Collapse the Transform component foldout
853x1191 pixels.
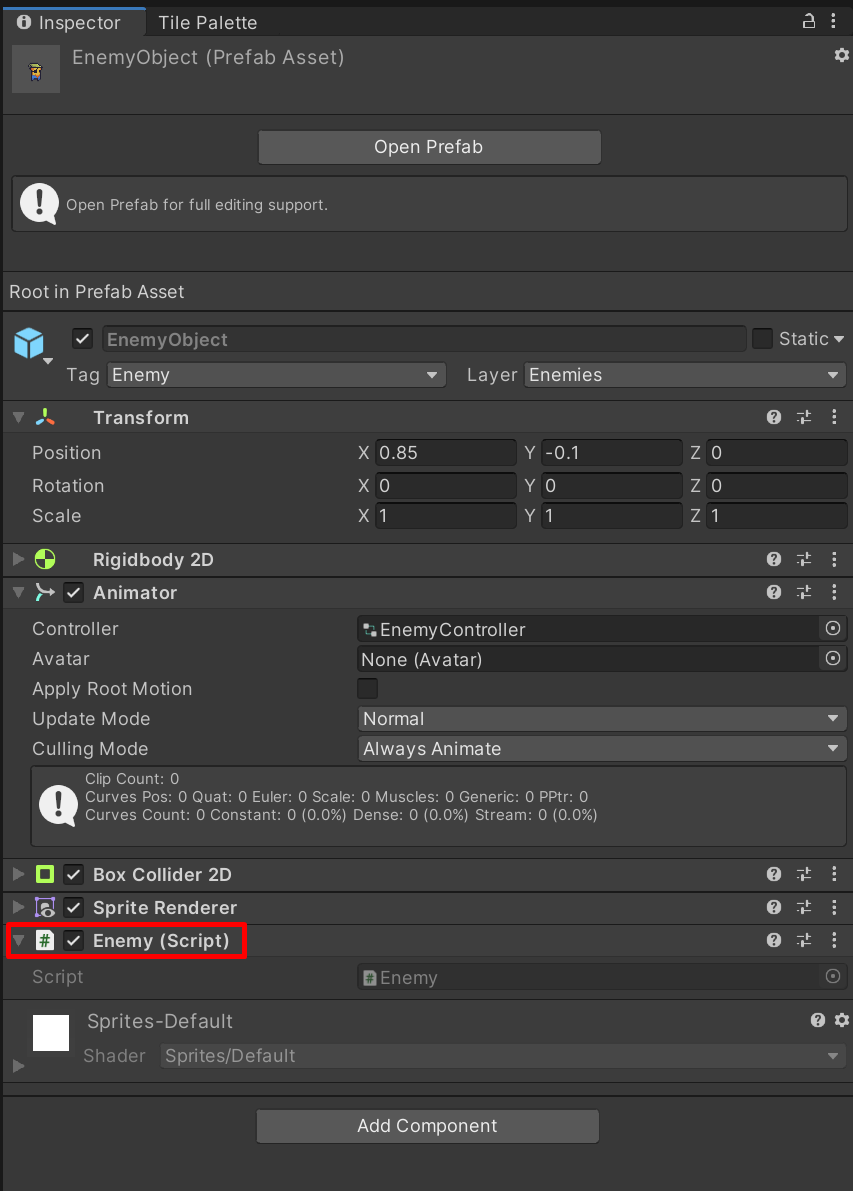[x=19, y=417]
